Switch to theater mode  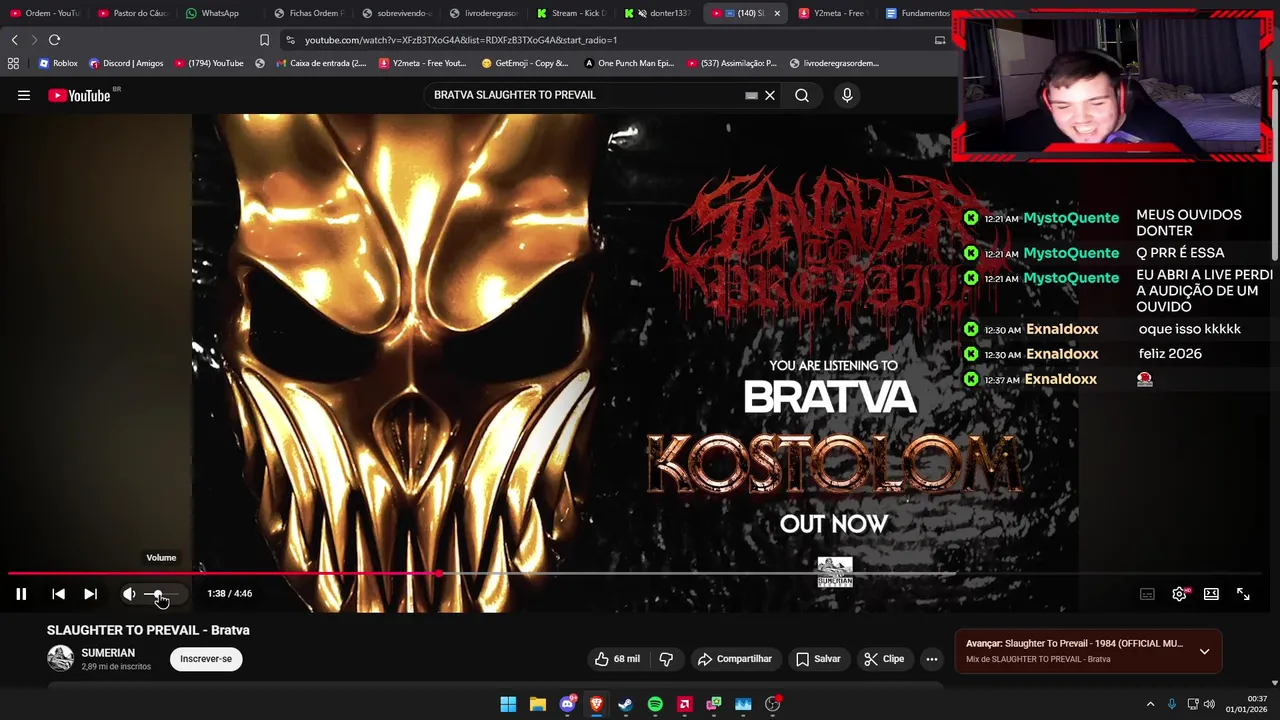pos(1211,594)
